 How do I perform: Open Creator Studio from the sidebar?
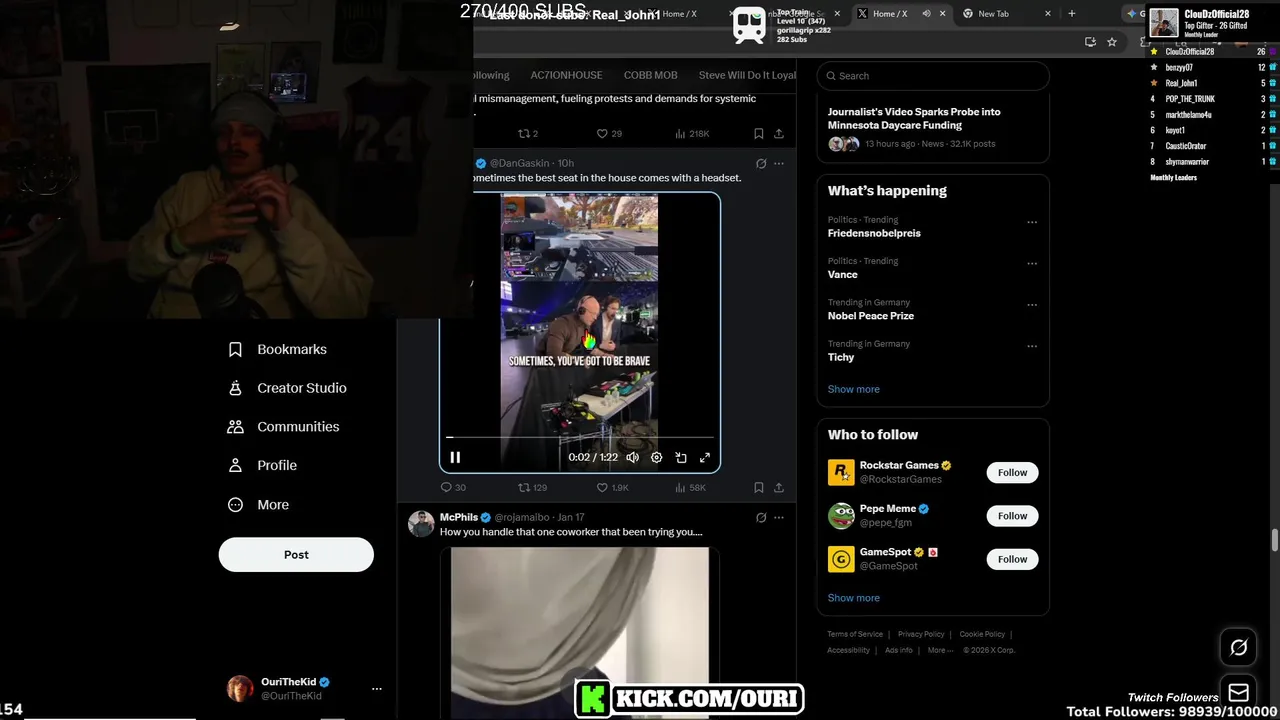click(287, 388)
